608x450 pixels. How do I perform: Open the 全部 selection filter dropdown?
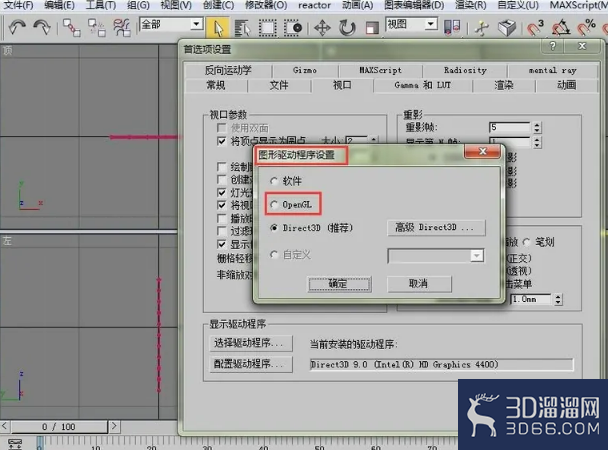pos(197,24)
